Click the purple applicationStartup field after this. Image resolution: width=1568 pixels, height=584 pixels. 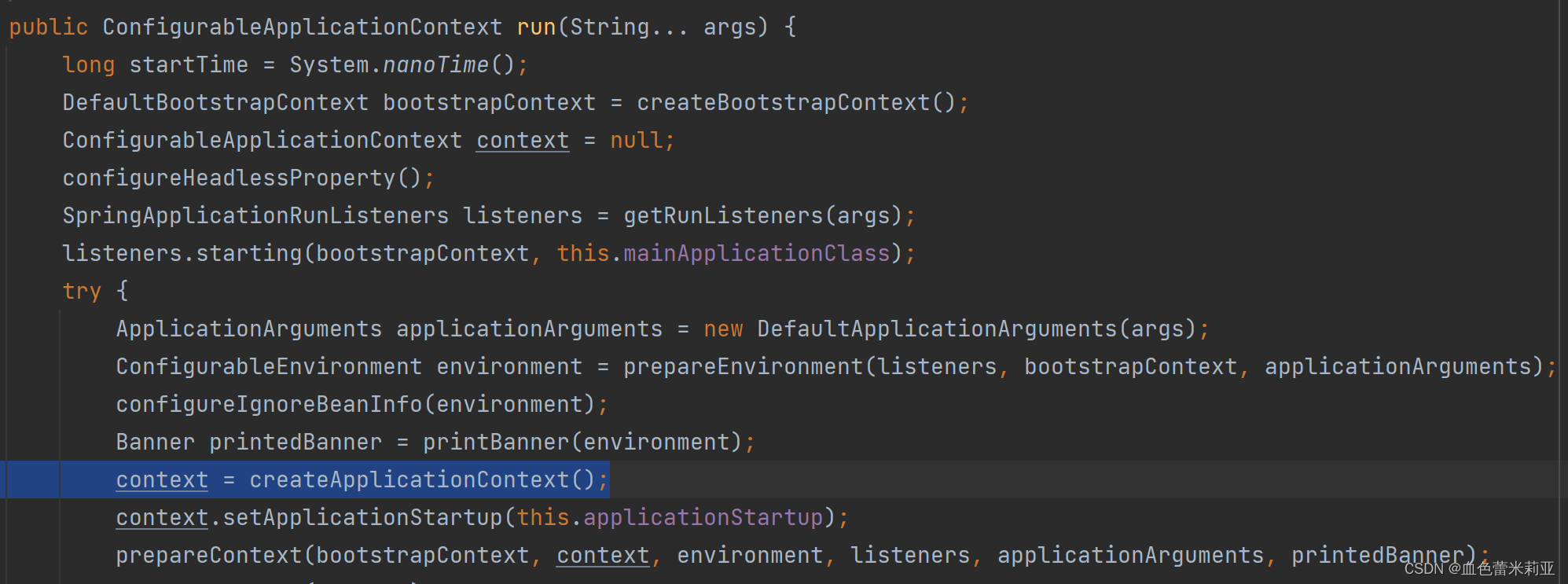[703, 517]
